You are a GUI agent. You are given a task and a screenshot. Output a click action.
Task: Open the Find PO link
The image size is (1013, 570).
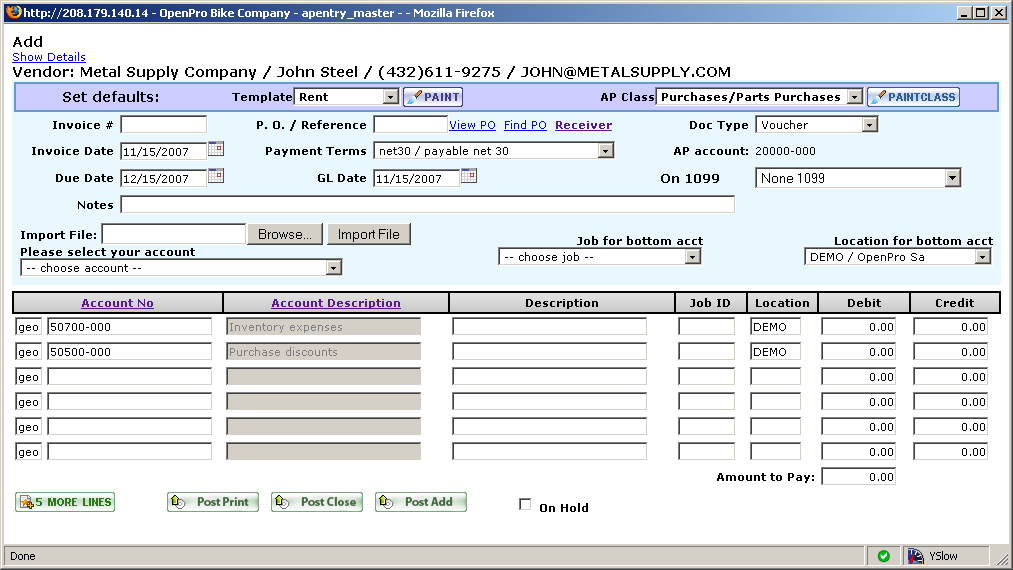point(525,125)
